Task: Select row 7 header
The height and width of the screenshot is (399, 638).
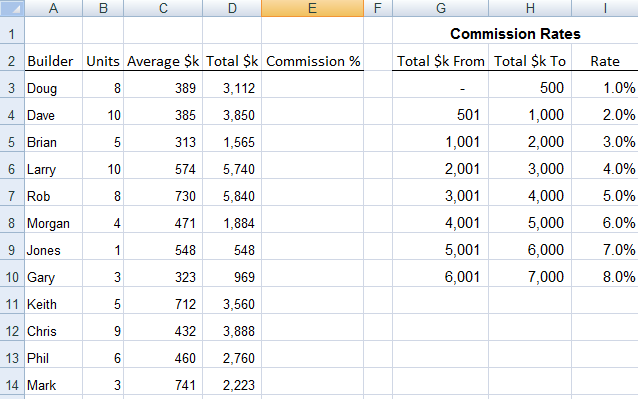Action: click(x=12, y=192)
